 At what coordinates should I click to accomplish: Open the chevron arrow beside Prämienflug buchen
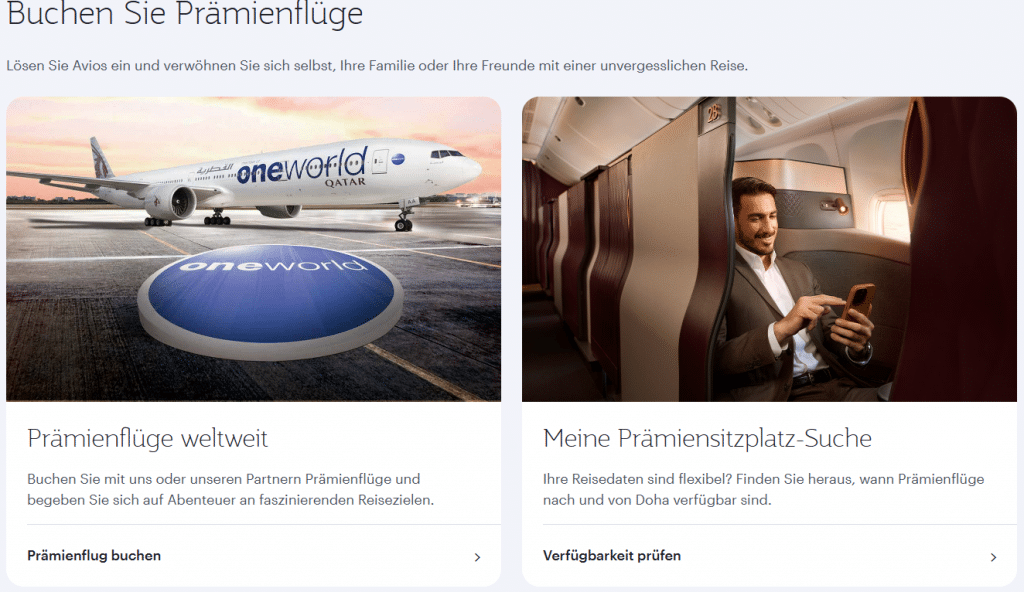click(477, 557)
